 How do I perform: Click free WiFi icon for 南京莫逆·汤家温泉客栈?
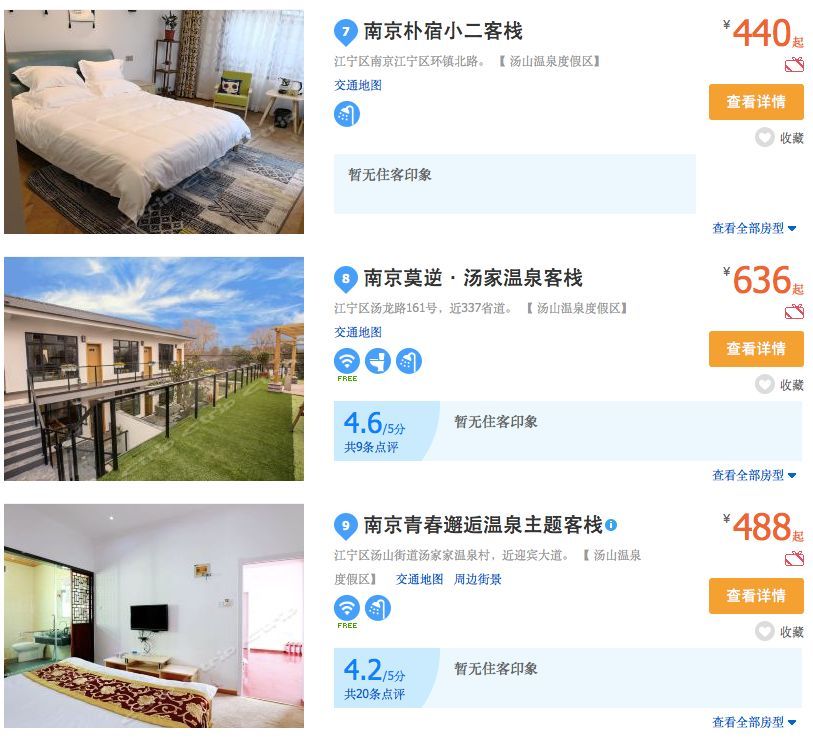pos(347,361)
